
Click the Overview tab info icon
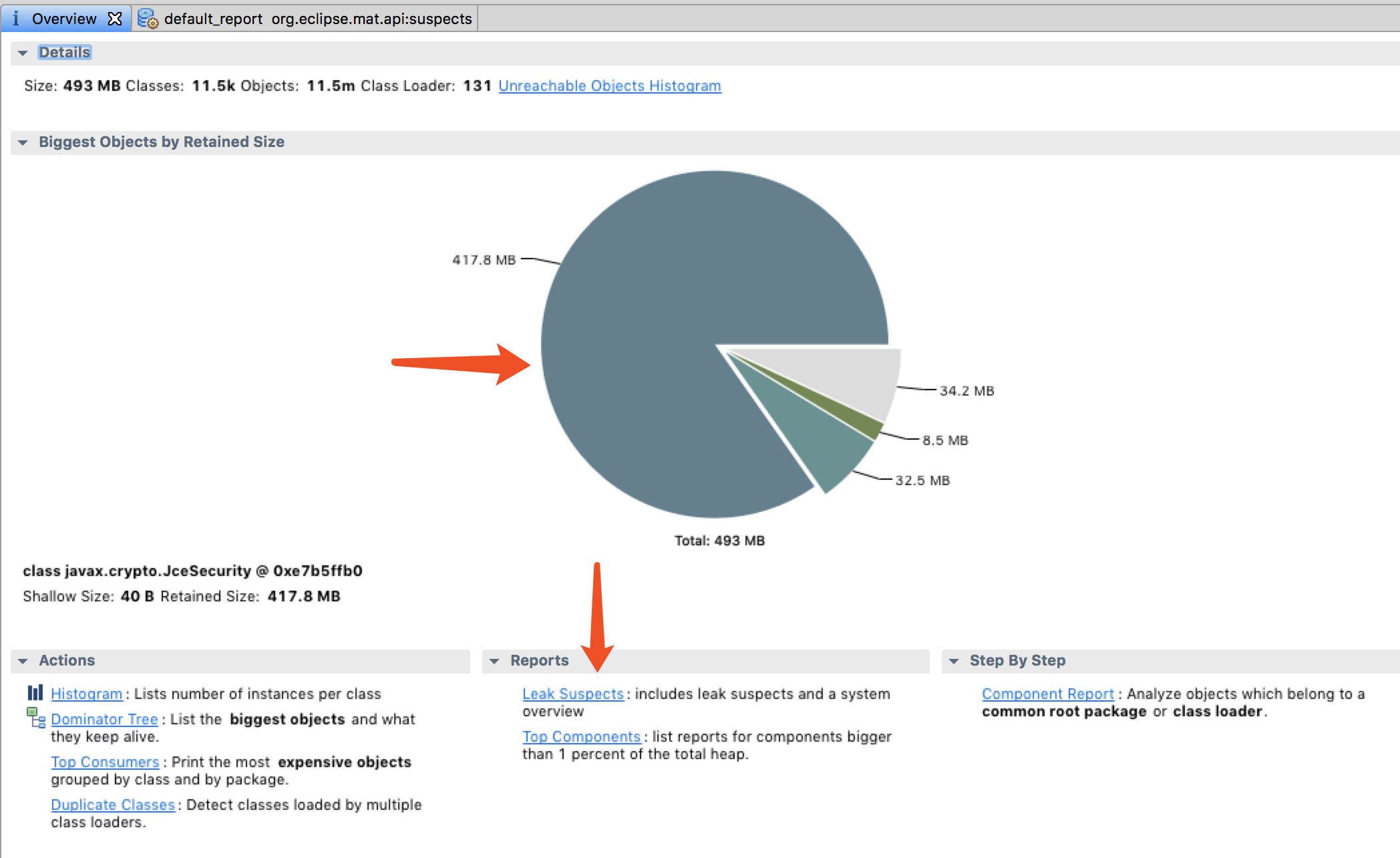coord(15,19)
